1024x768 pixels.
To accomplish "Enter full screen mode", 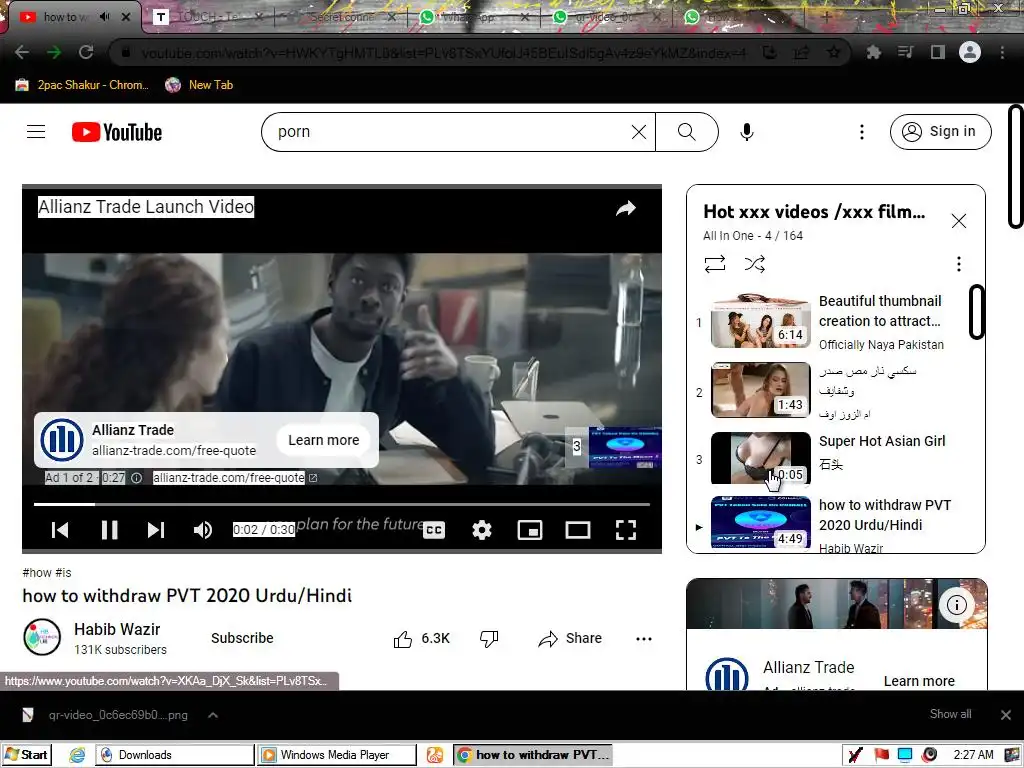I will click(x=626, y=530).
